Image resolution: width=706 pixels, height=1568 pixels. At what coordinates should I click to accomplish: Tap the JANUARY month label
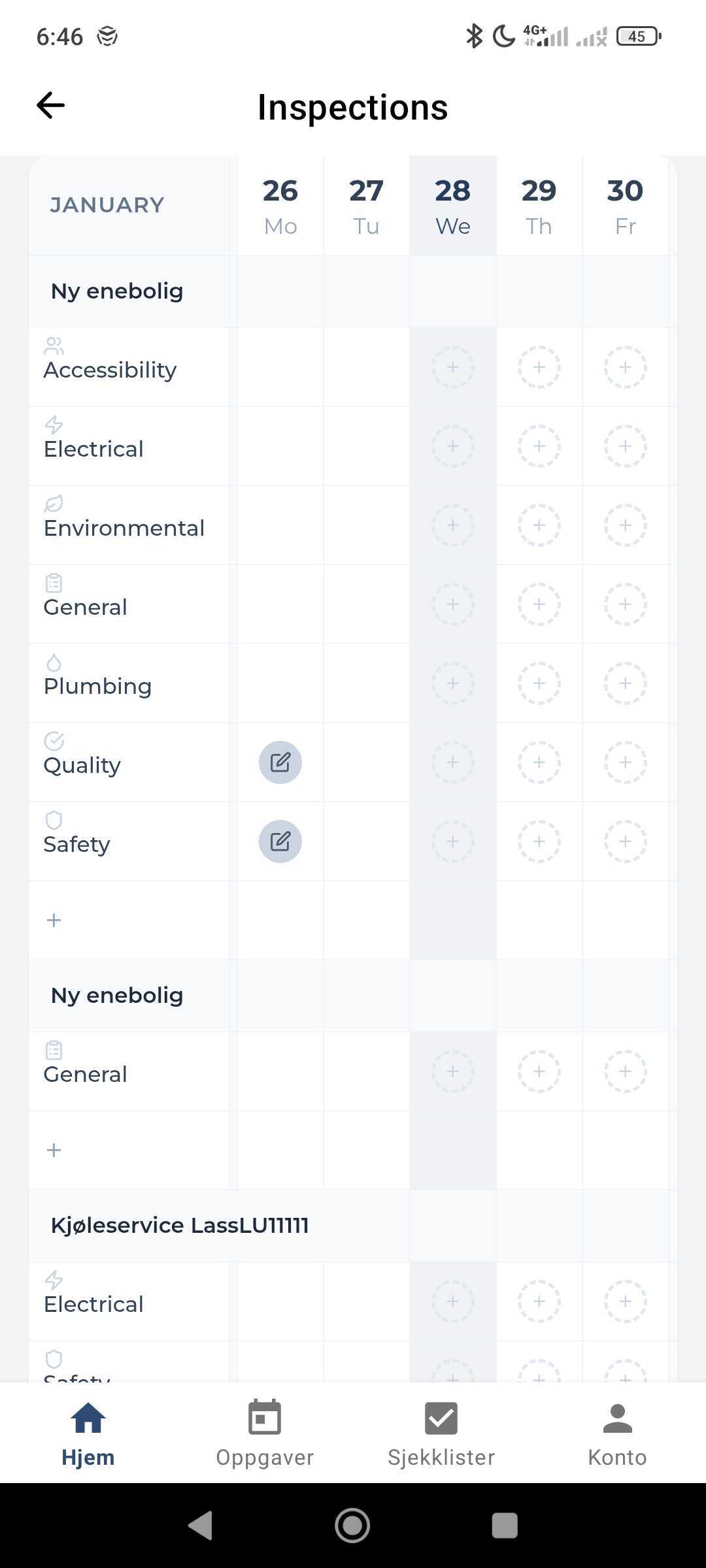pos(107,205)
